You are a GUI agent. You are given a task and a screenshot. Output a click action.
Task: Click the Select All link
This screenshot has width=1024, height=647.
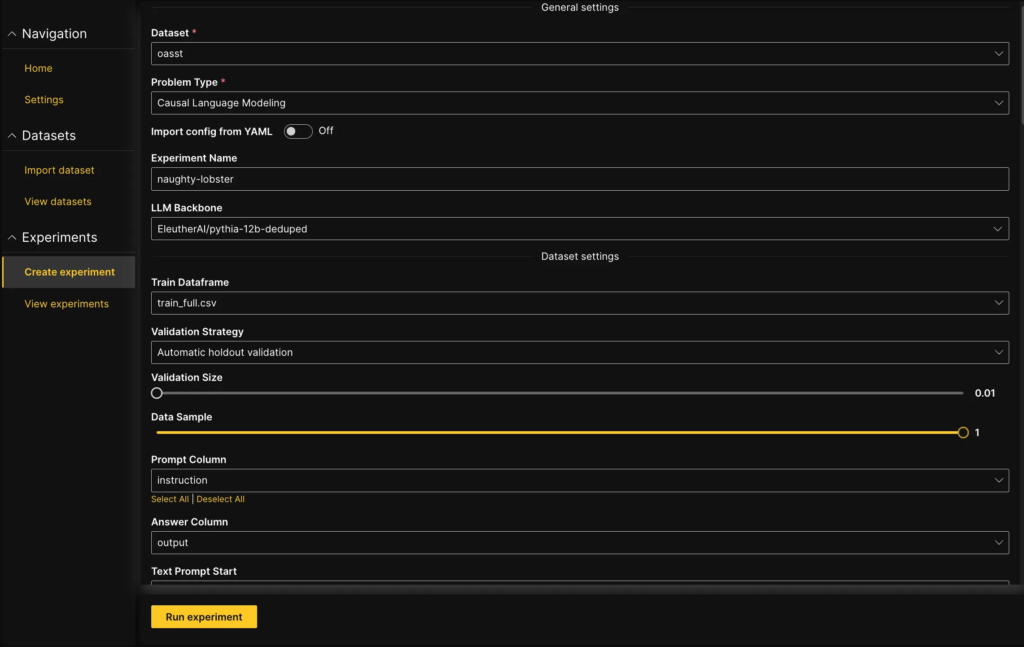170,499
